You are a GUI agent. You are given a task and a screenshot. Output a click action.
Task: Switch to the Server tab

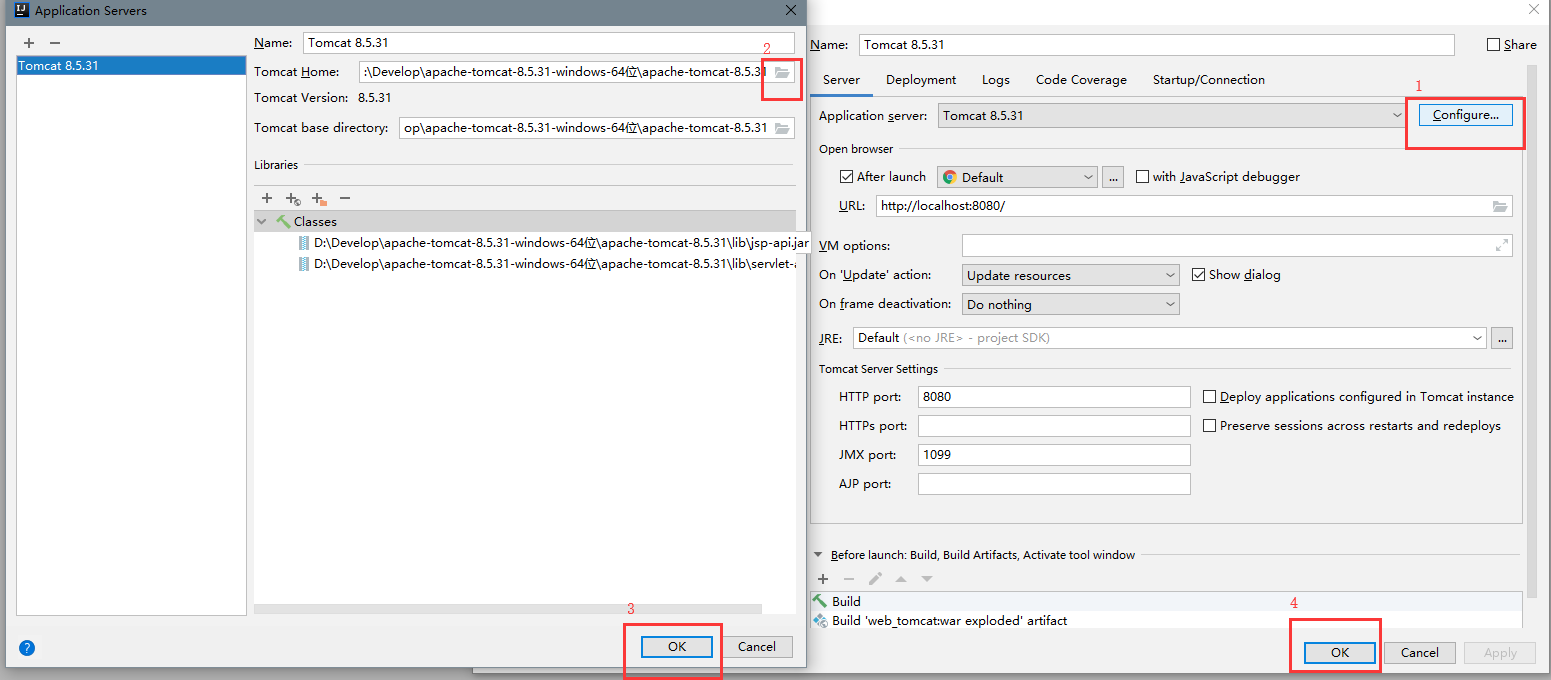coord(841,80)
